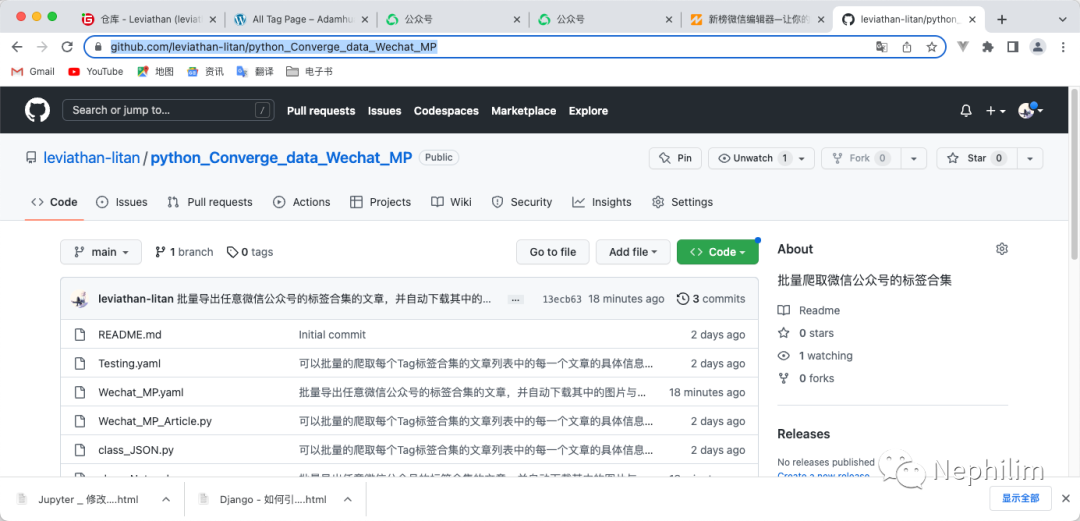1080x521 pixels.
Task: Click the Gmail bookmark
Action: pyautogui.click(x=33, y=71)
